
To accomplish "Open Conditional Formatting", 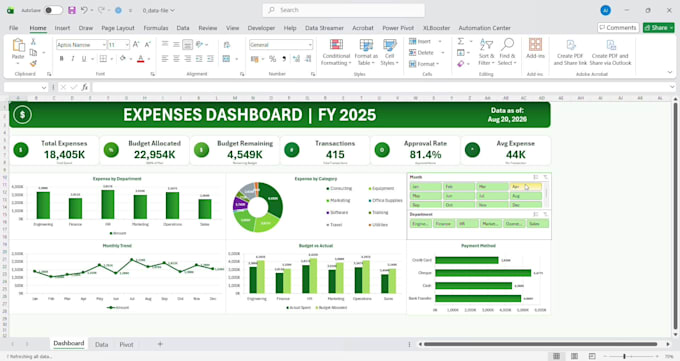I will (x=336, y=52).
